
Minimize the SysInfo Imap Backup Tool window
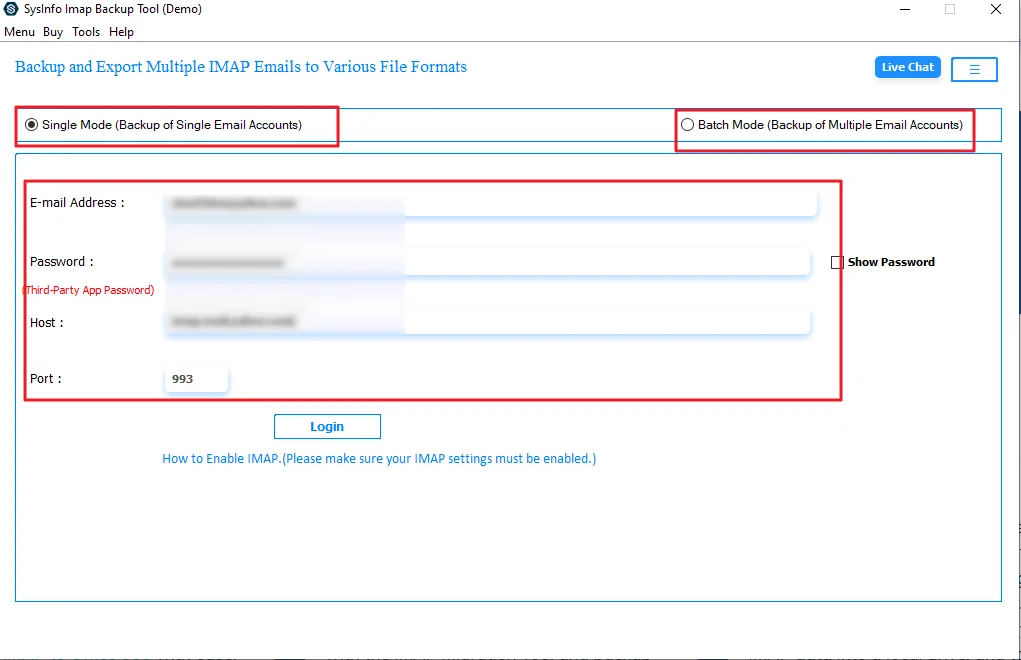coord(903,9)
